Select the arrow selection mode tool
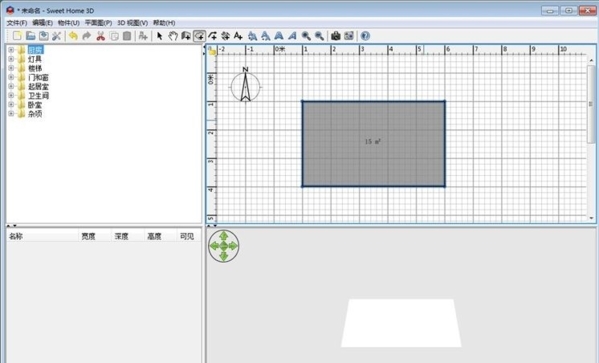Screen dimensions: 599x363 coord(160,36)
